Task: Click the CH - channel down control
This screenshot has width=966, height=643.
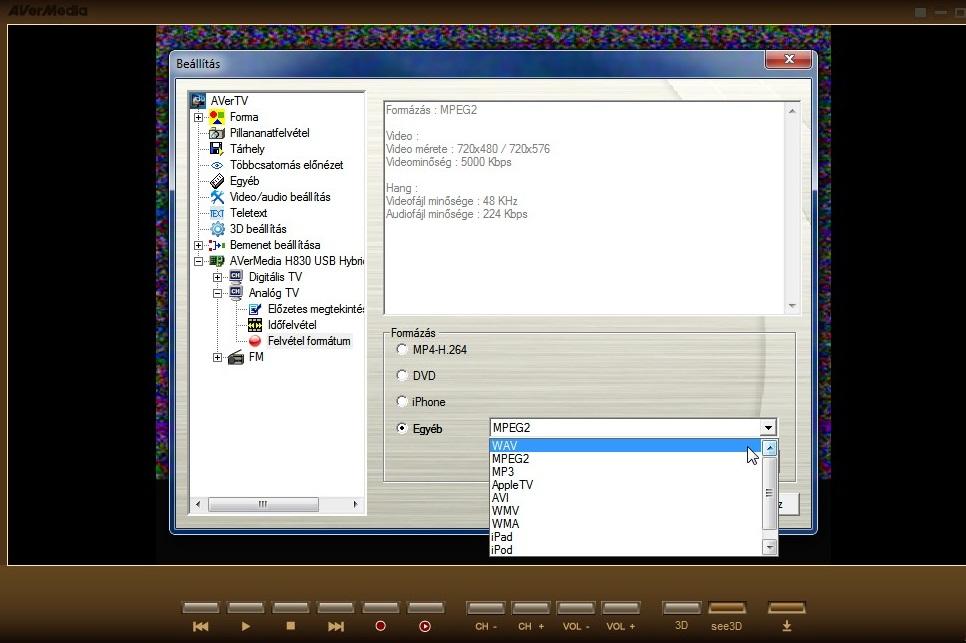Action: [x=486, y=626]
